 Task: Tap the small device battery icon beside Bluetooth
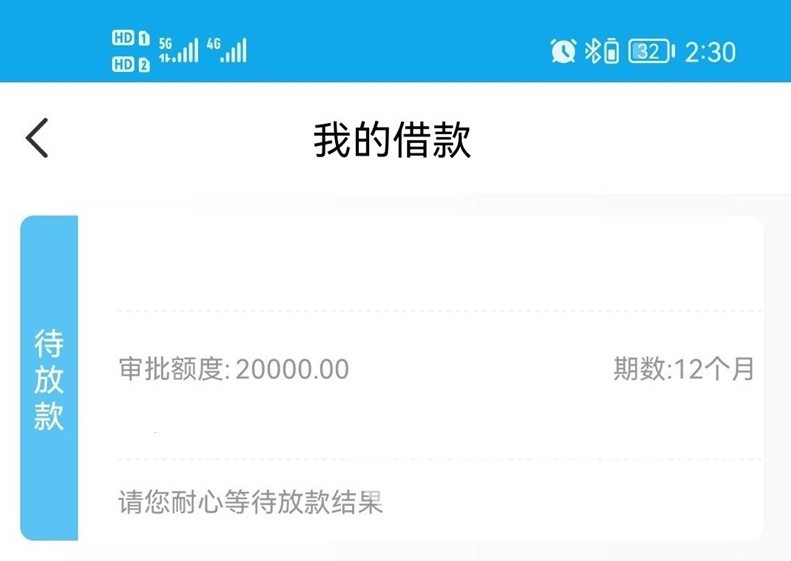click(611, 50)
